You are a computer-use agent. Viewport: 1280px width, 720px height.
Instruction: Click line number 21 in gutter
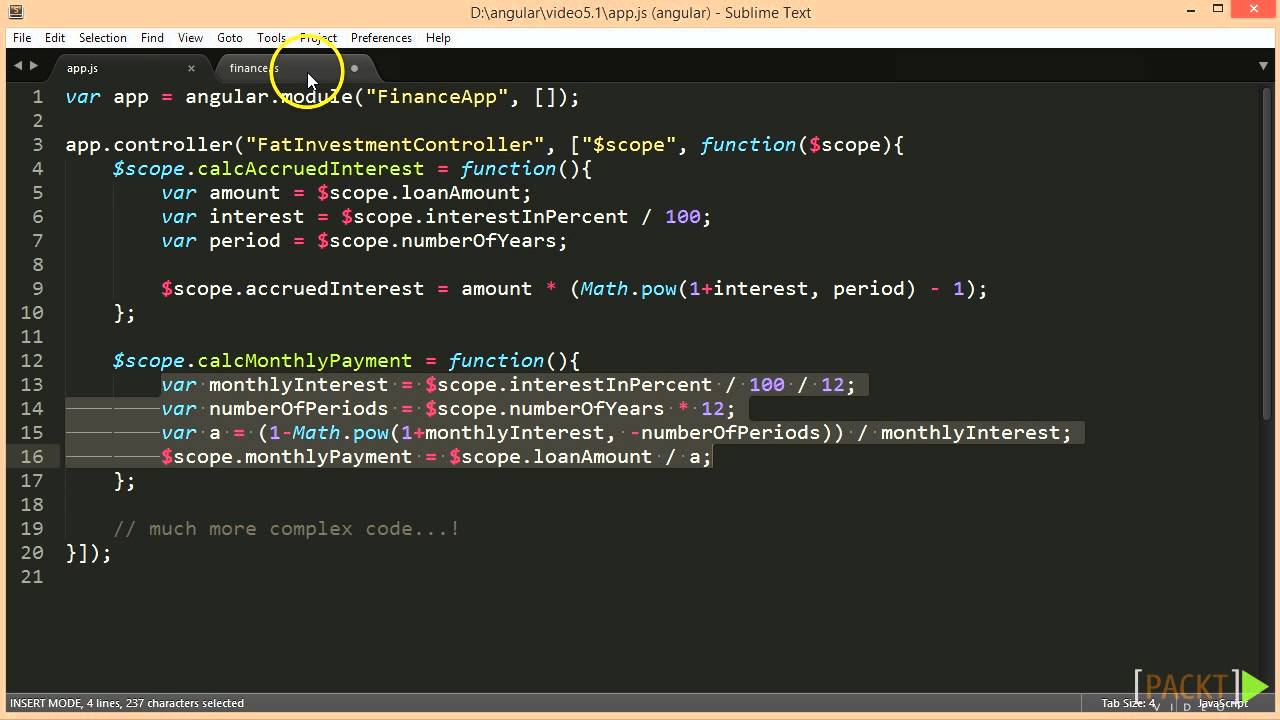pos(32,577)
